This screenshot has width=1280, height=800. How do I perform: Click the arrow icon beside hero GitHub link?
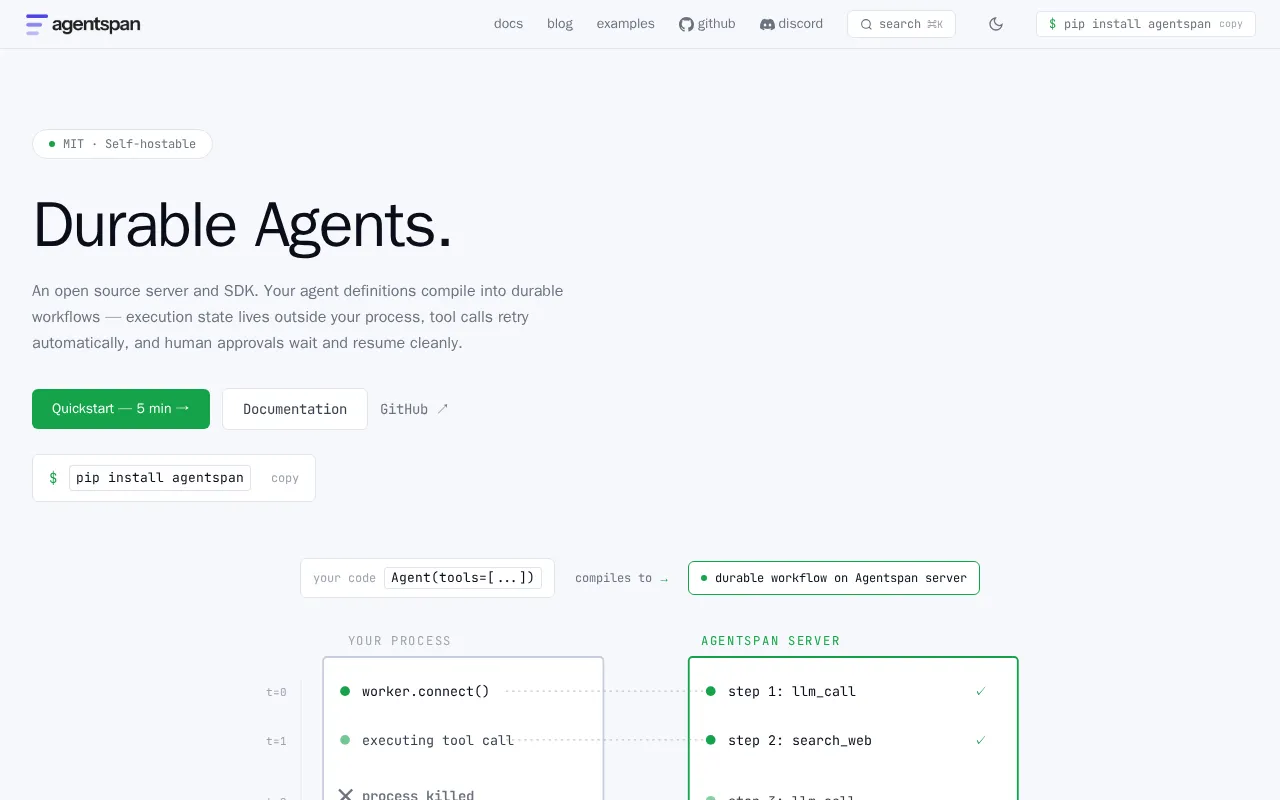tap(443, 409)
